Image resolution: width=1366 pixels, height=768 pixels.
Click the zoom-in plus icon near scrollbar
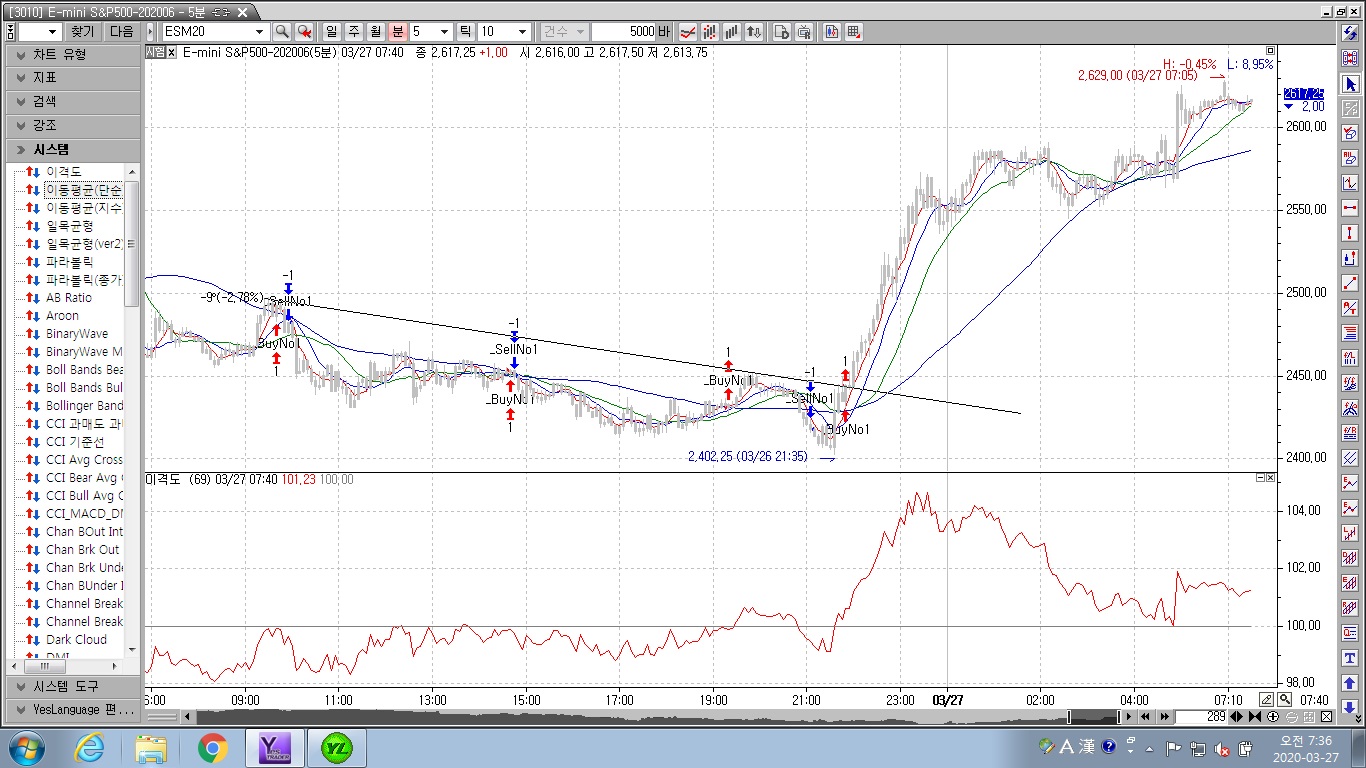1273,717
